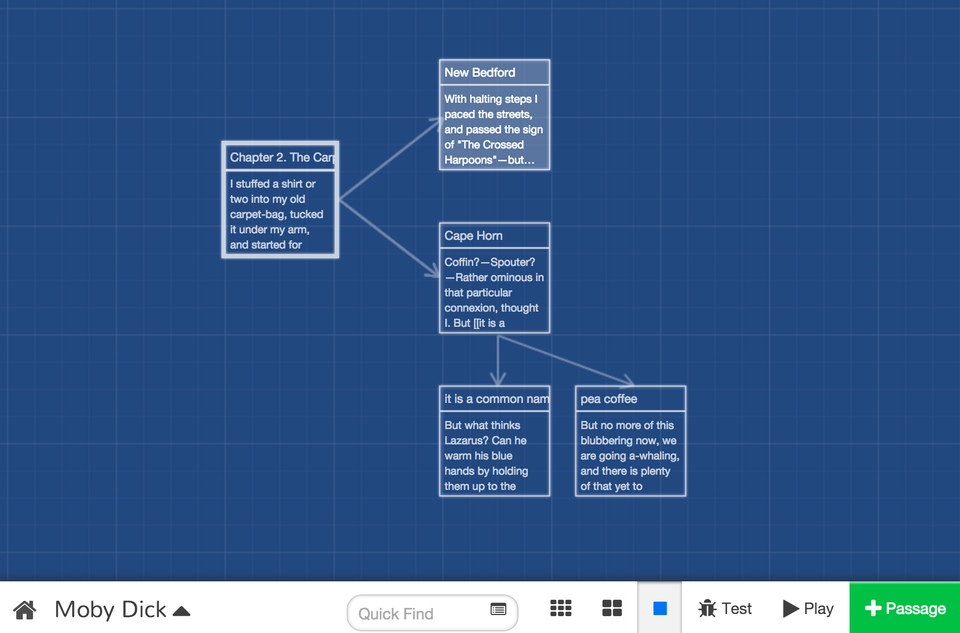Click the excerpt starting 'But no more of this'

[x=630, y=455]
